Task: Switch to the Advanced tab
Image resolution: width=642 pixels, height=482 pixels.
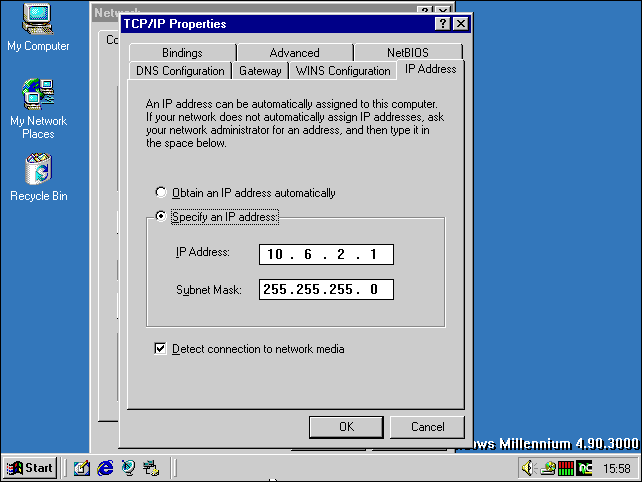Action: [294, 52]
